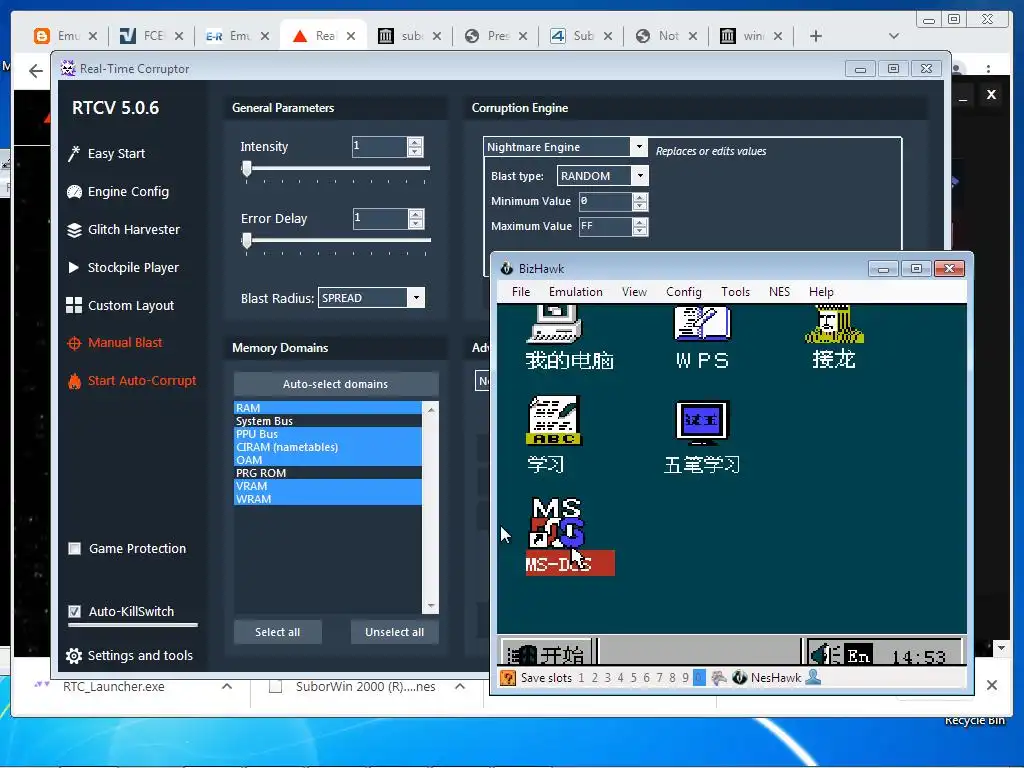
Task: Click the Maximum Value FF field
Action: pos(605,227)
